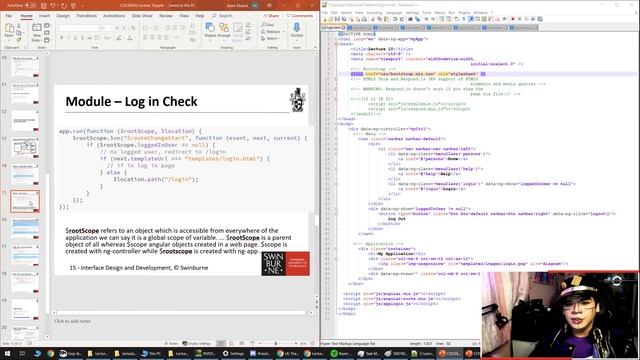Expand Customize Quick Access Toolbar arrow
The height and width of the screenshot is (360, 640).
click(x=82, y=6)
